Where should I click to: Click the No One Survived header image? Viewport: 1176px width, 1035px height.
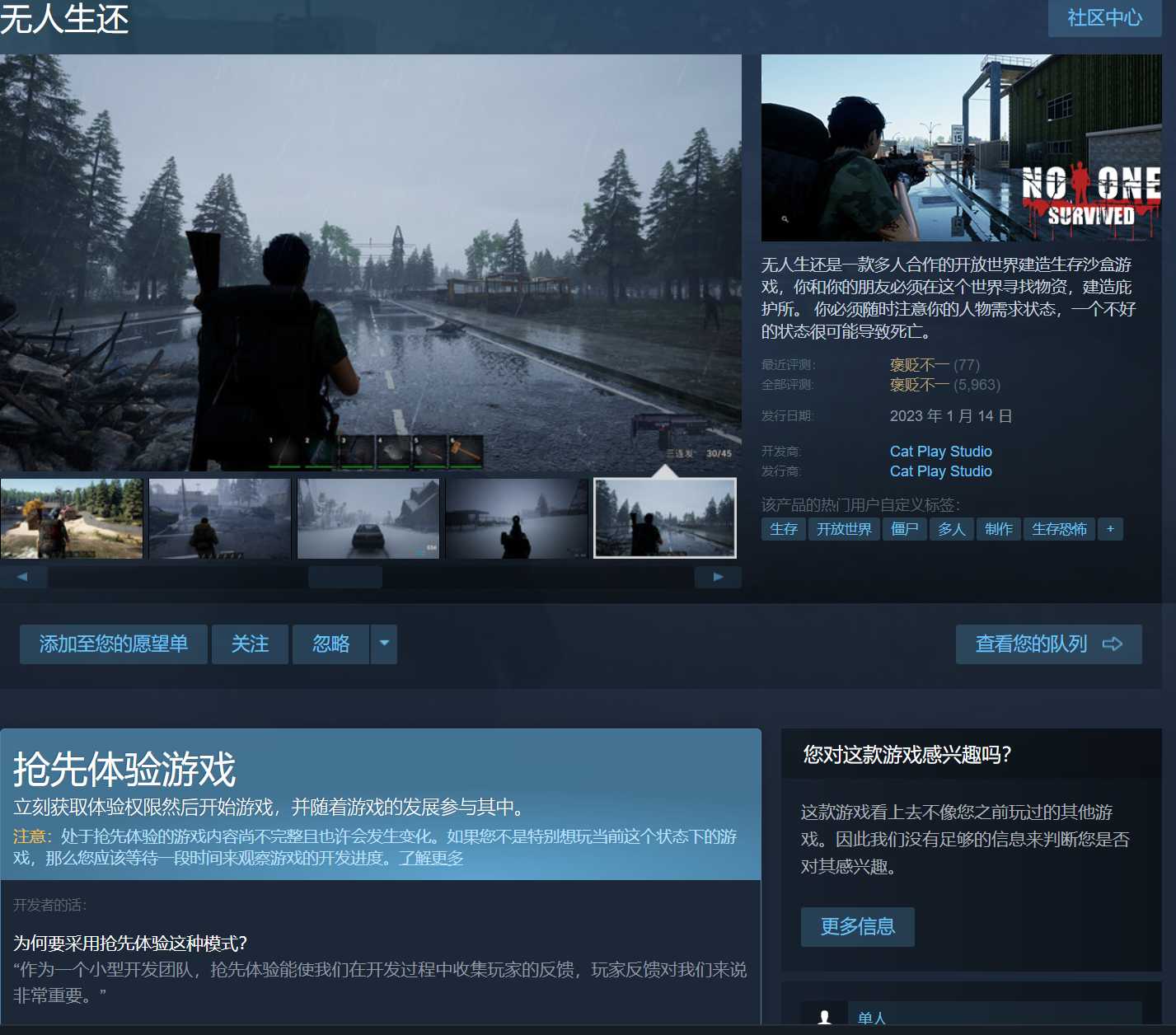(962, 148)
